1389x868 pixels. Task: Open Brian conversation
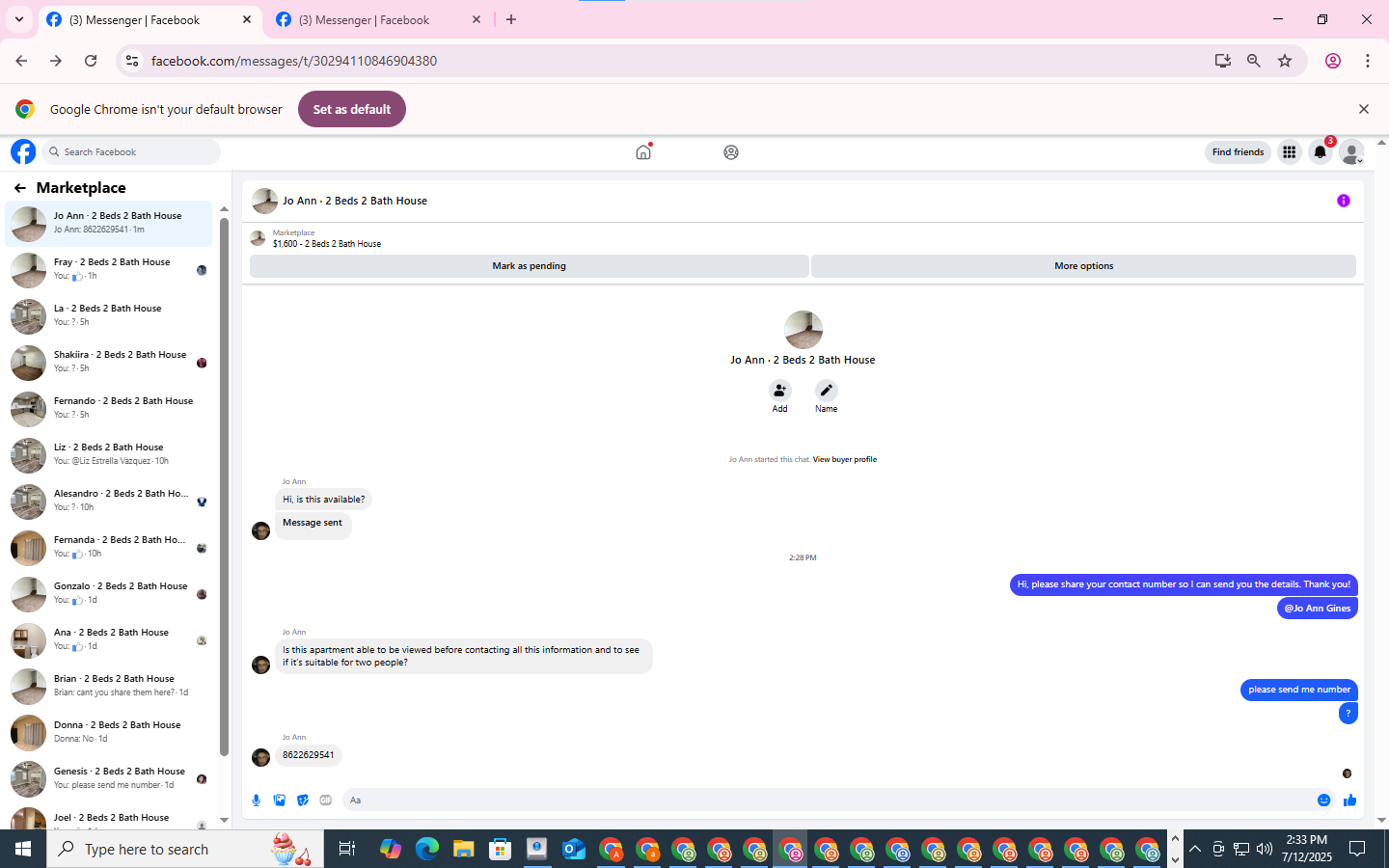point(109,687)
